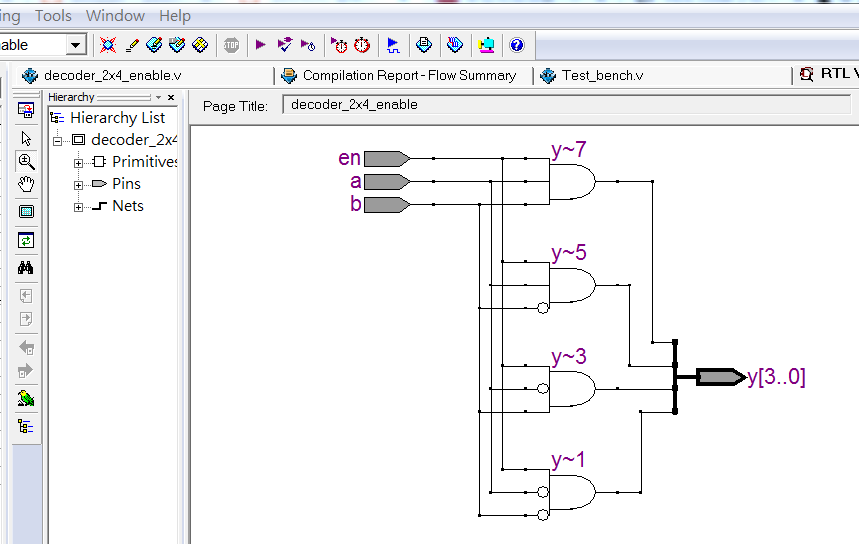Image resolution: width=859 pixels, height=544 pixels.
Task: Open the yellow Chip Planner icon
Action: coord(200,45)
